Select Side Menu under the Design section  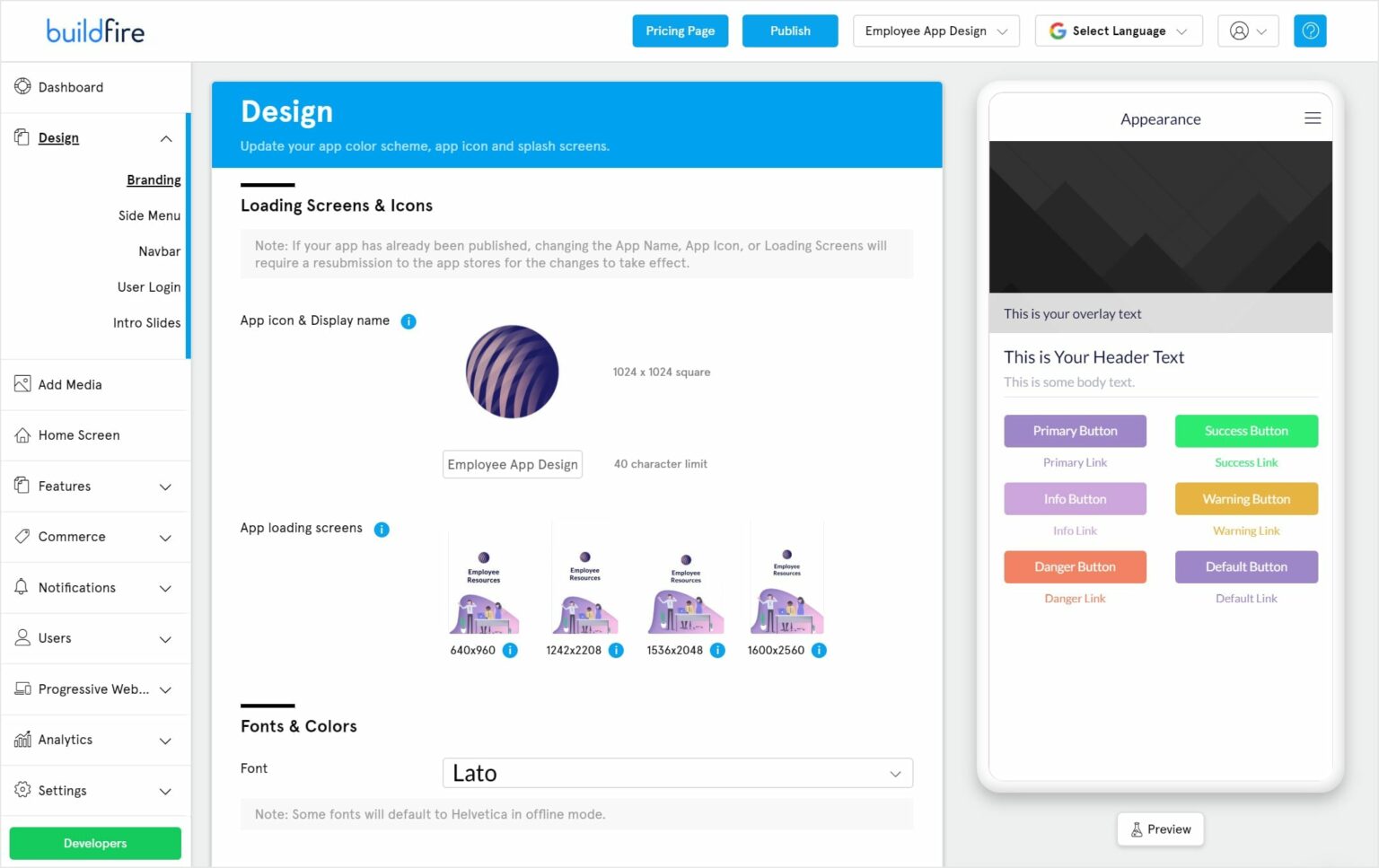pos(149,215)
